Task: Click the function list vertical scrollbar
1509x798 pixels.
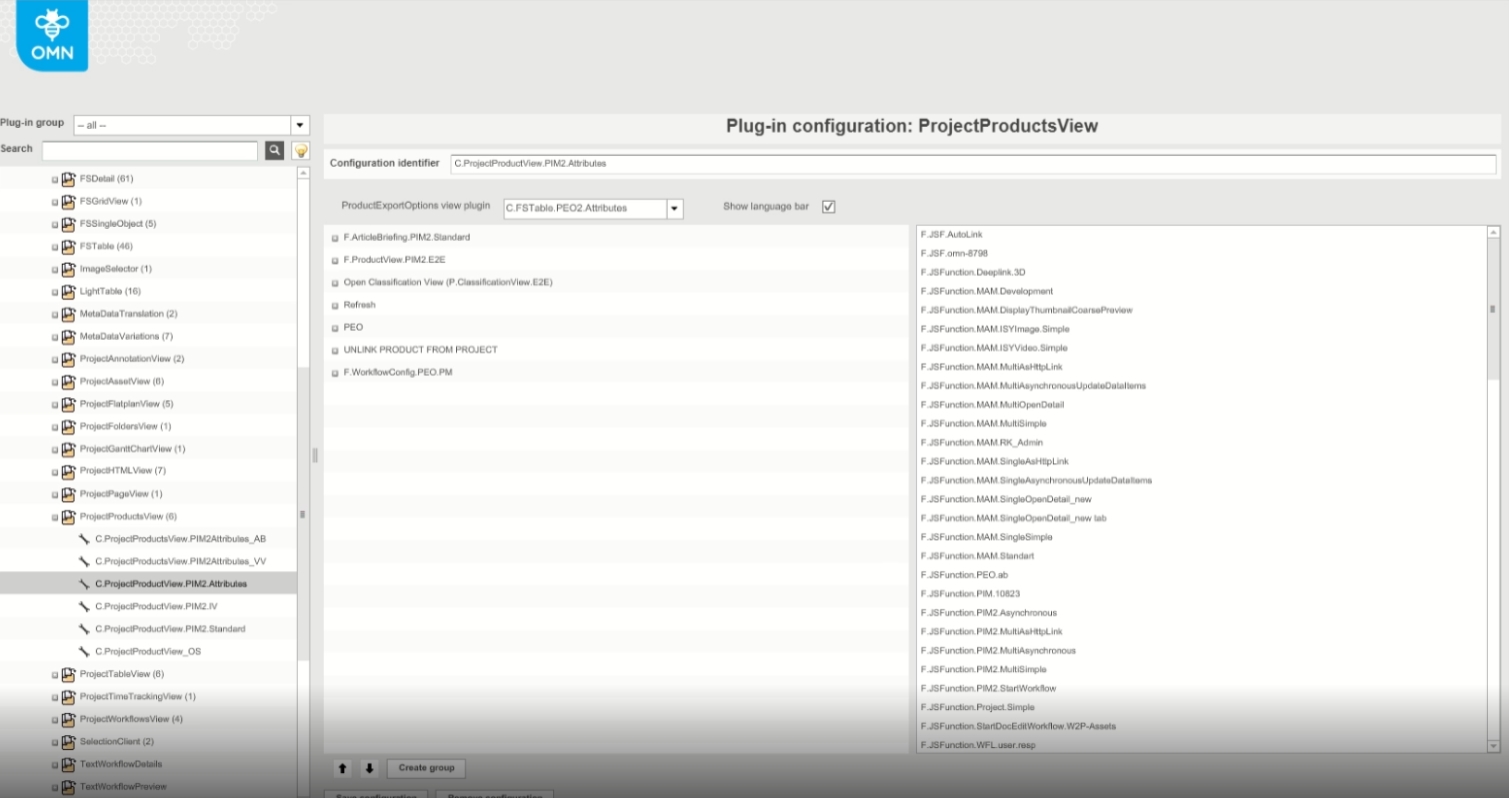Action: [x=1493, y=310]
